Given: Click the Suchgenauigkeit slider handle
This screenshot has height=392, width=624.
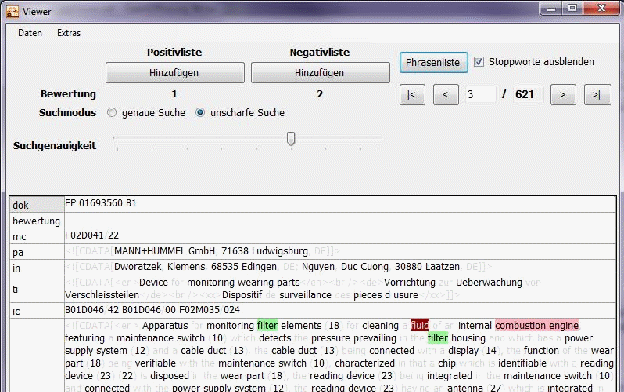Looking at the screenshot, I should [291, 138].
